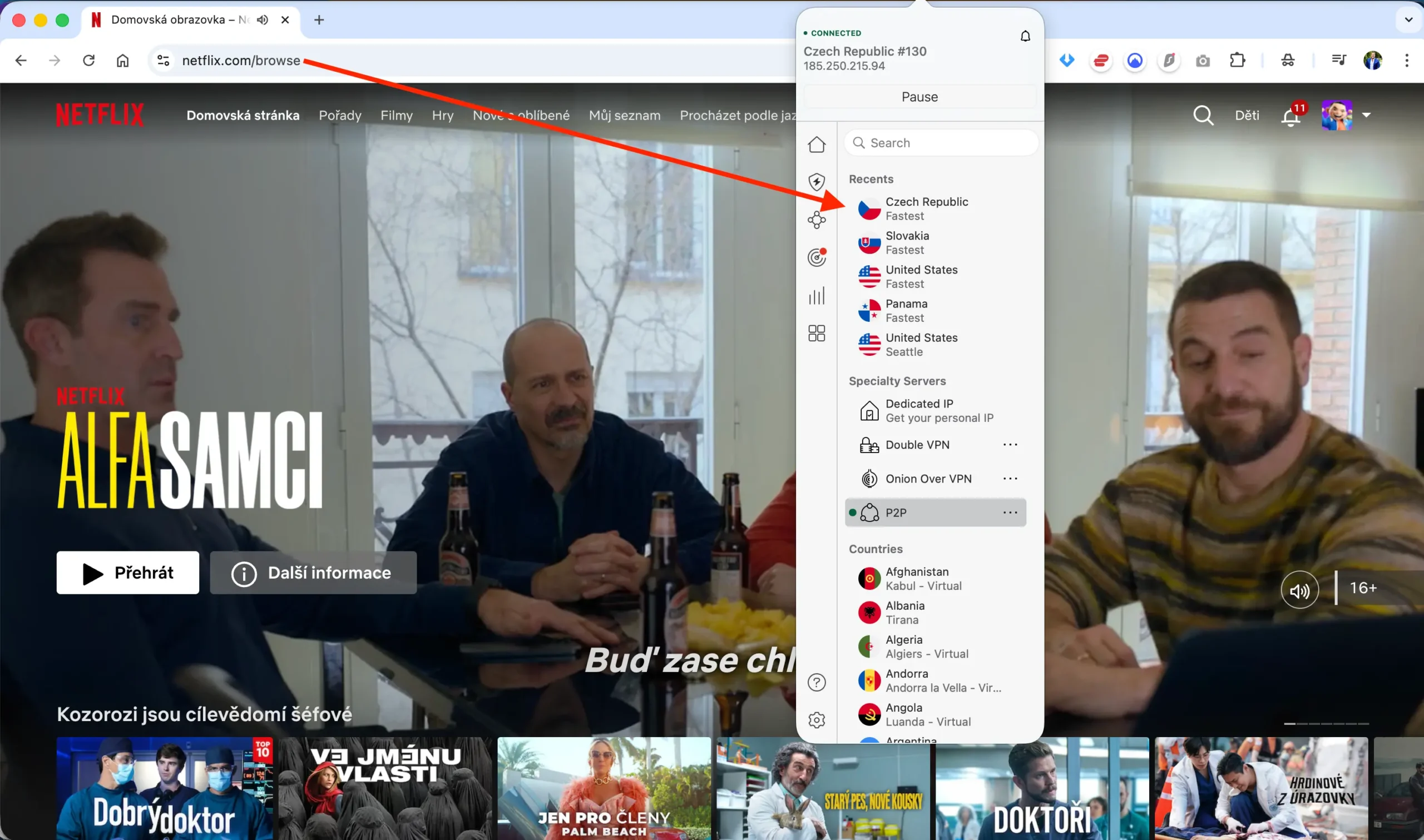Open Další informace for Alfa Samci
This screenshot has height=840, width=1424.
tap(313, 572)
